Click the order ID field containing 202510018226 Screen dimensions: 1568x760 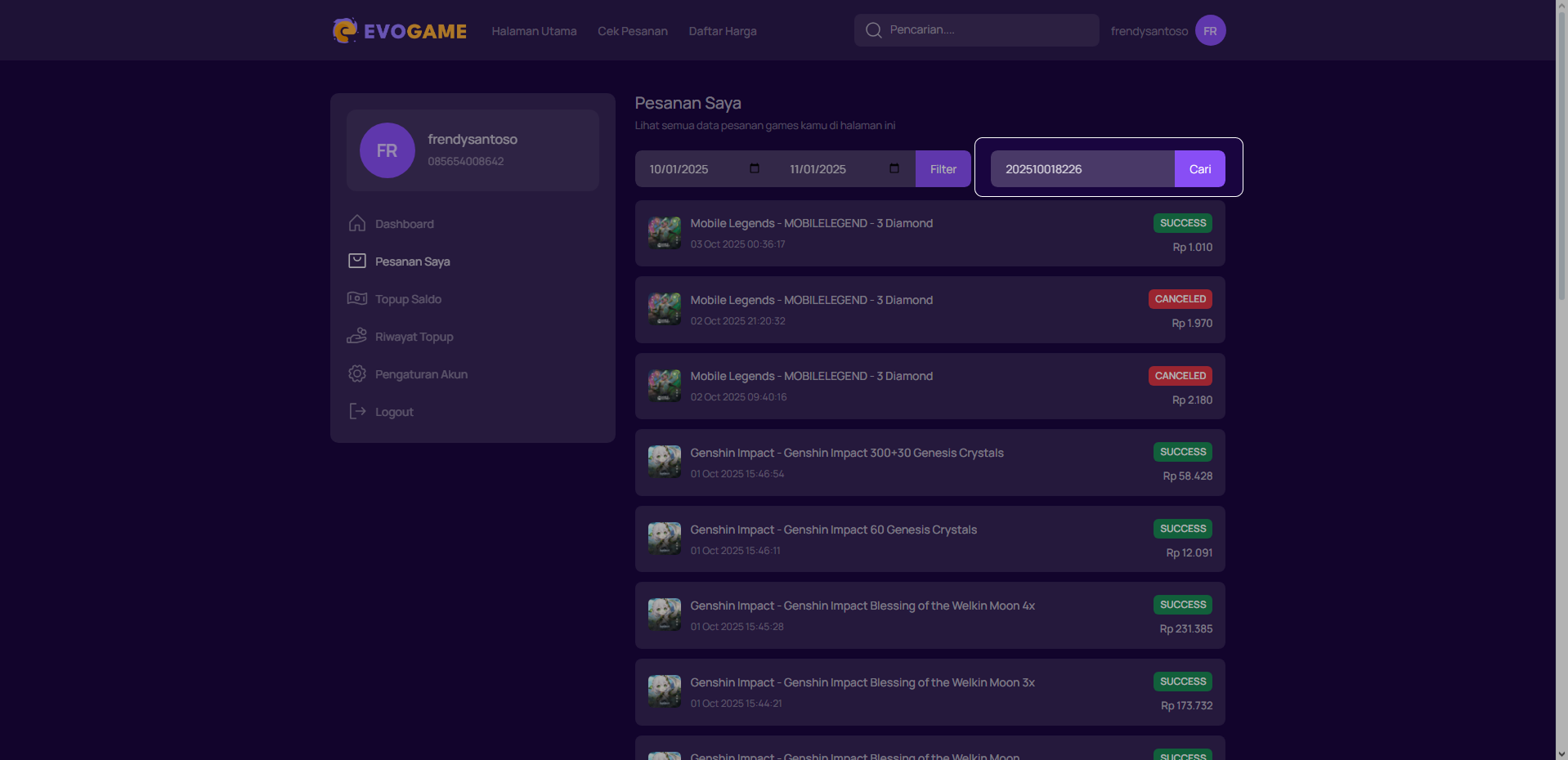point(1082,169)
